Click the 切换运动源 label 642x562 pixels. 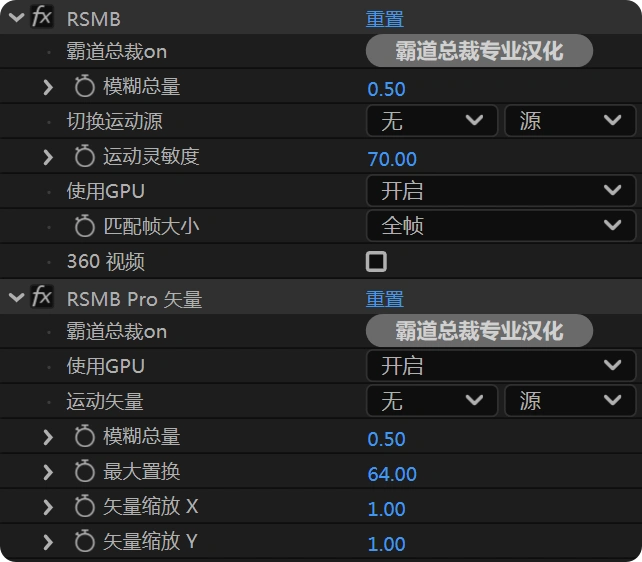[115, 121]
